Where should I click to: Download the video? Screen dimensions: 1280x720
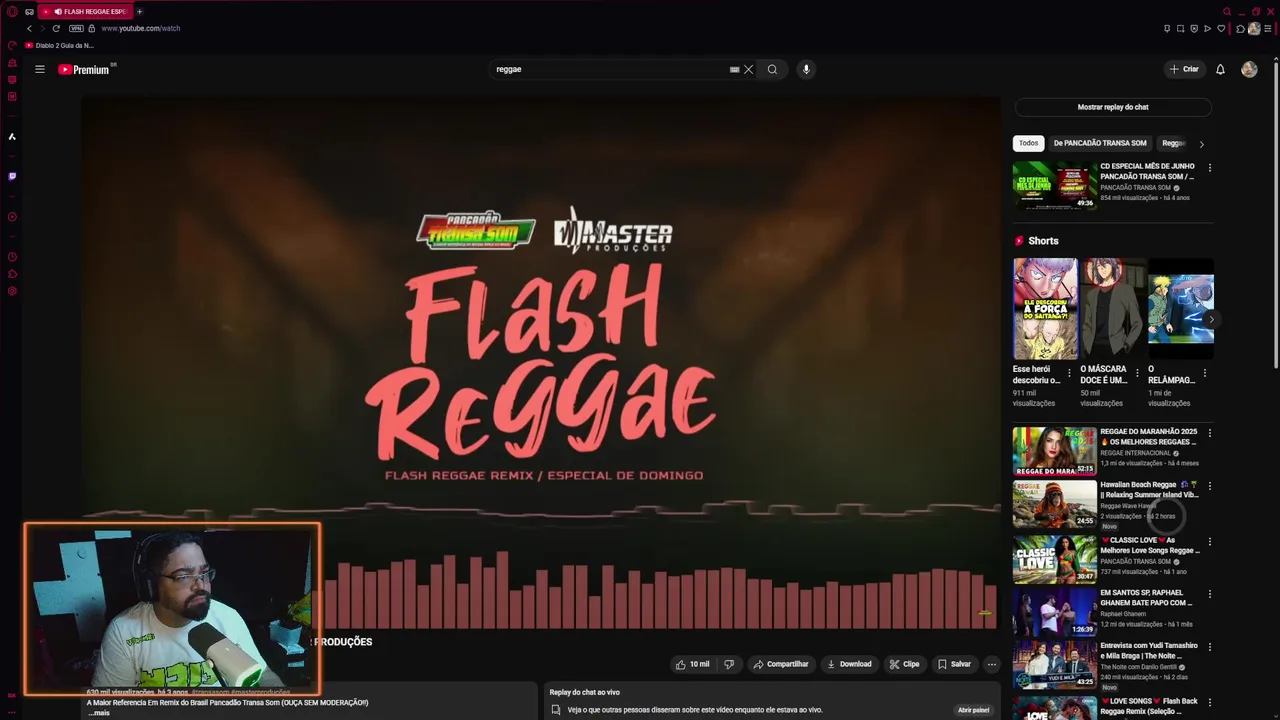849,664
